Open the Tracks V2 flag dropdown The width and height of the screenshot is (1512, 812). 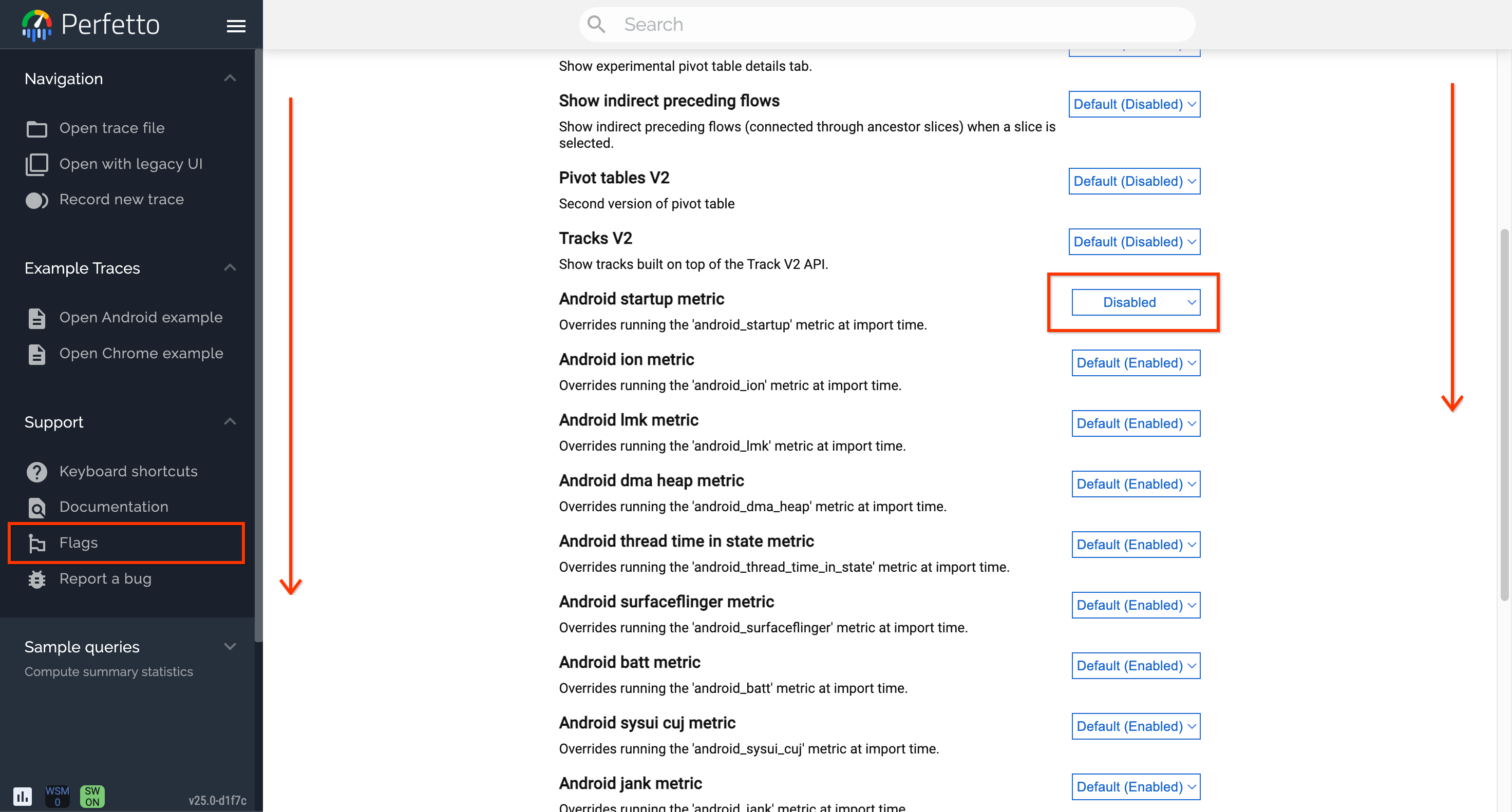[1134, 242]
